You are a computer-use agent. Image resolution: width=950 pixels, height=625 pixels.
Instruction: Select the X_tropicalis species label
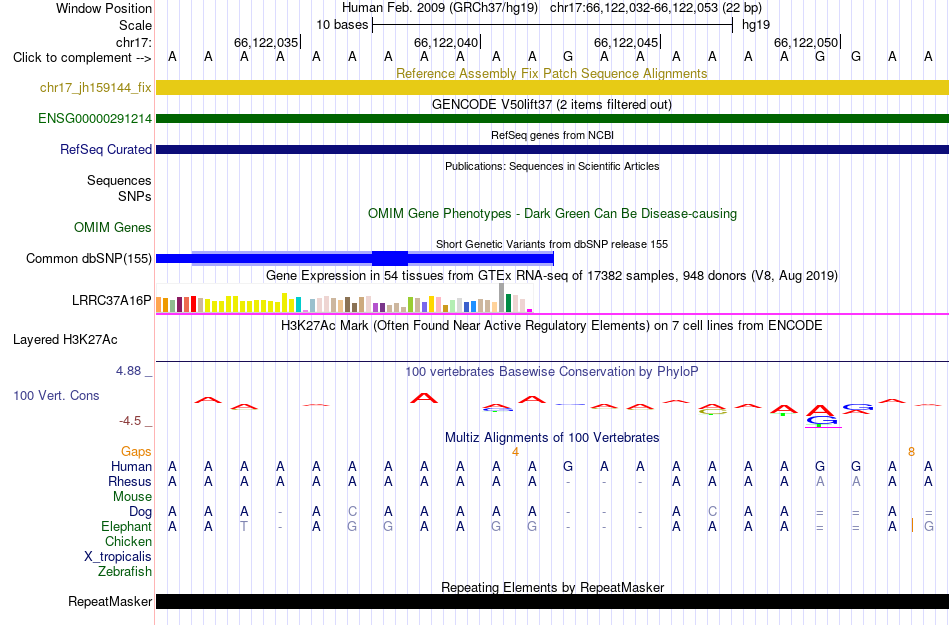118,557
